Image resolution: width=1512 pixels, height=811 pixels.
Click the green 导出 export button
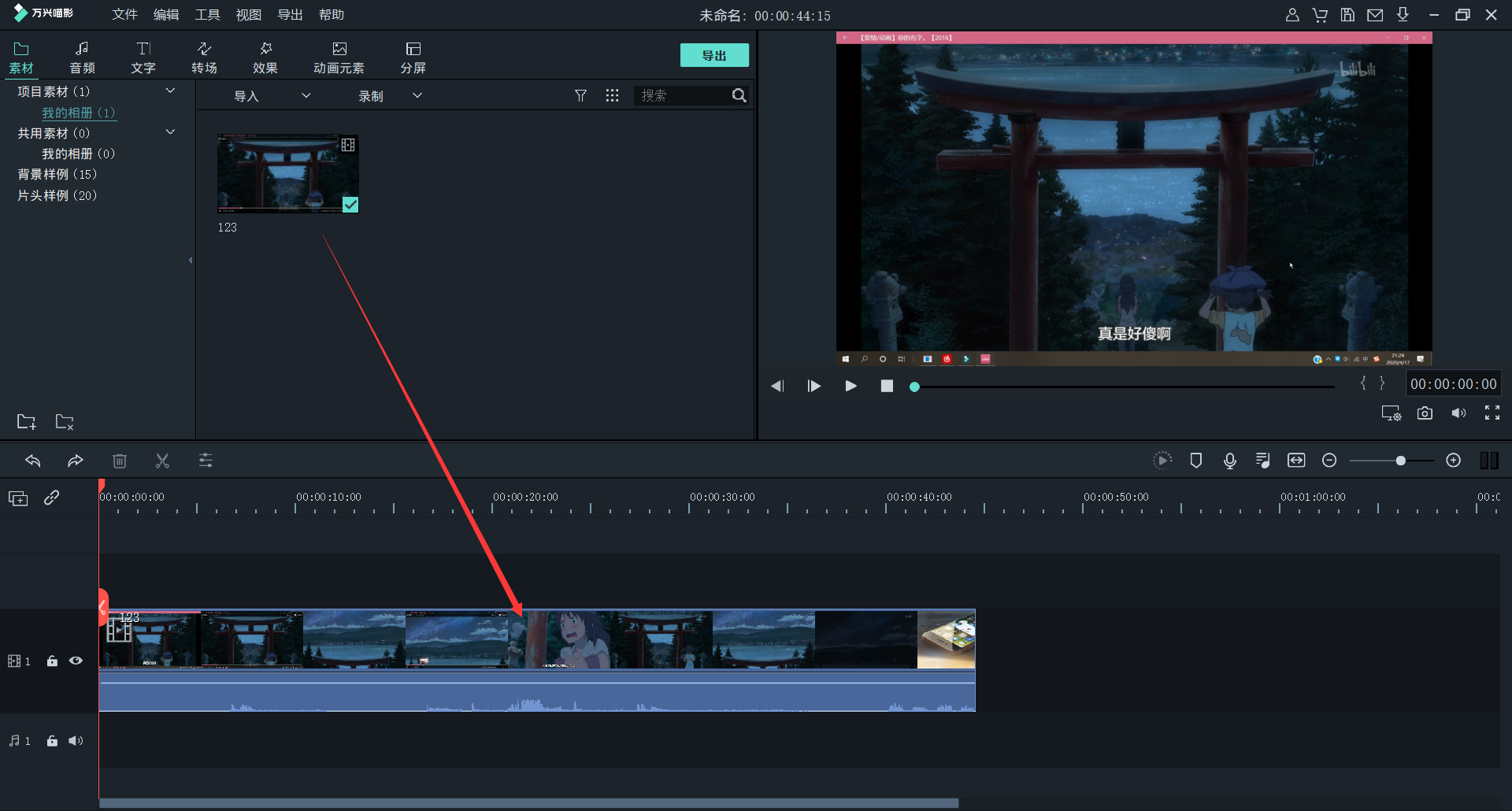[713, 55]
